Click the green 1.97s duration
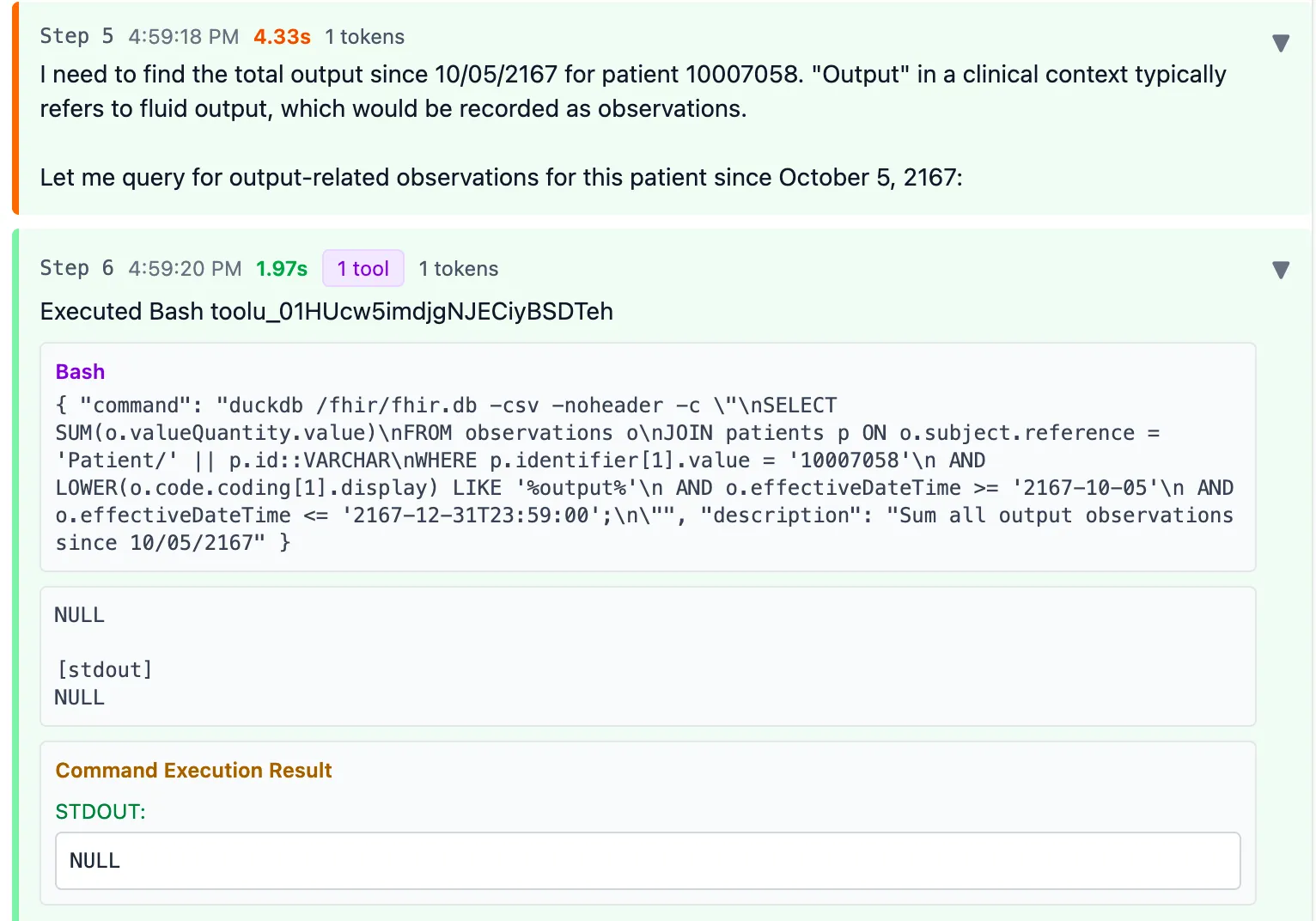 click(282, 269)
